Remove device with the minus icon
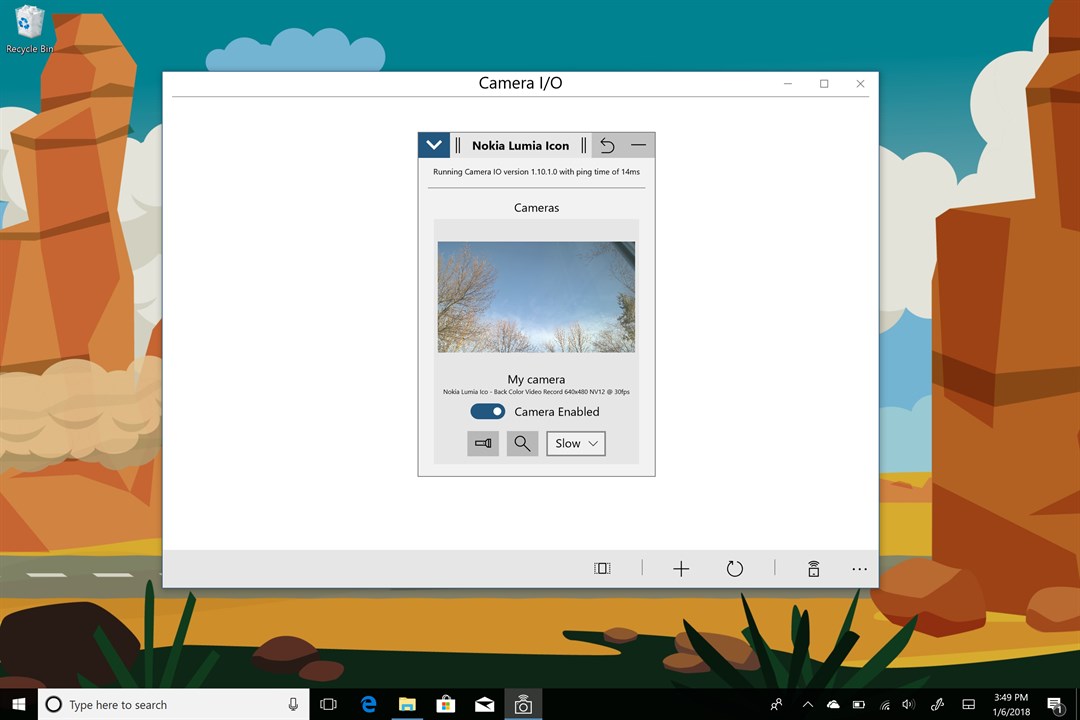This screenshot has height=720, width=1080. tap(638, 145)
